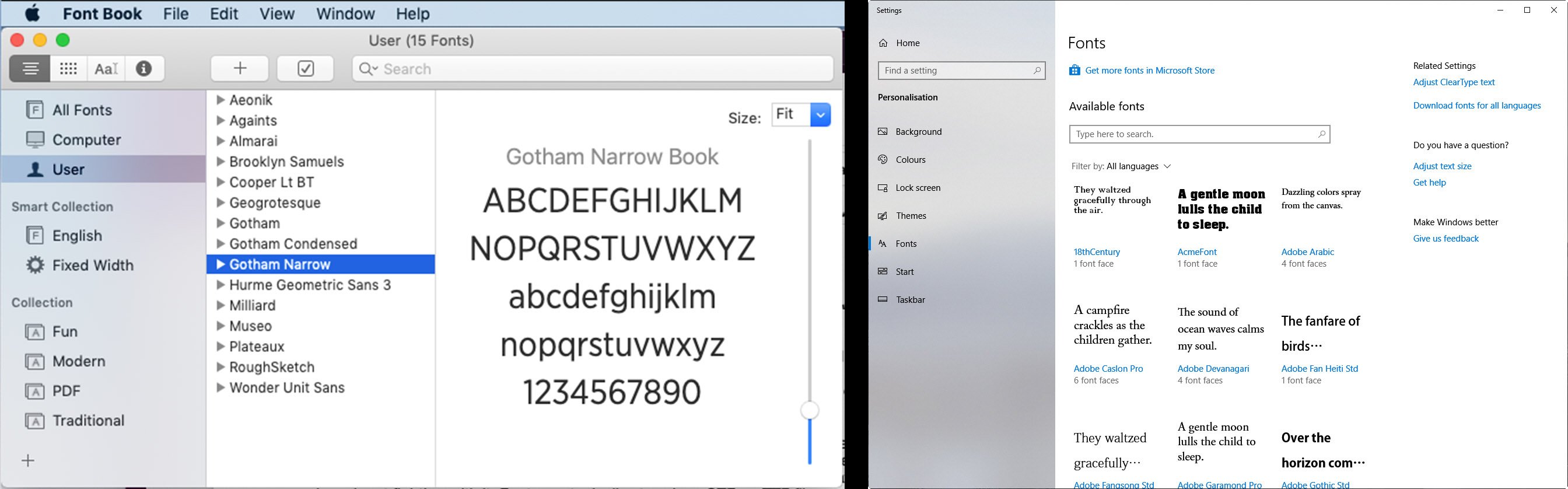1568x489 pixels.
Task: Open the File menu
Action: (x=176, y=13)
